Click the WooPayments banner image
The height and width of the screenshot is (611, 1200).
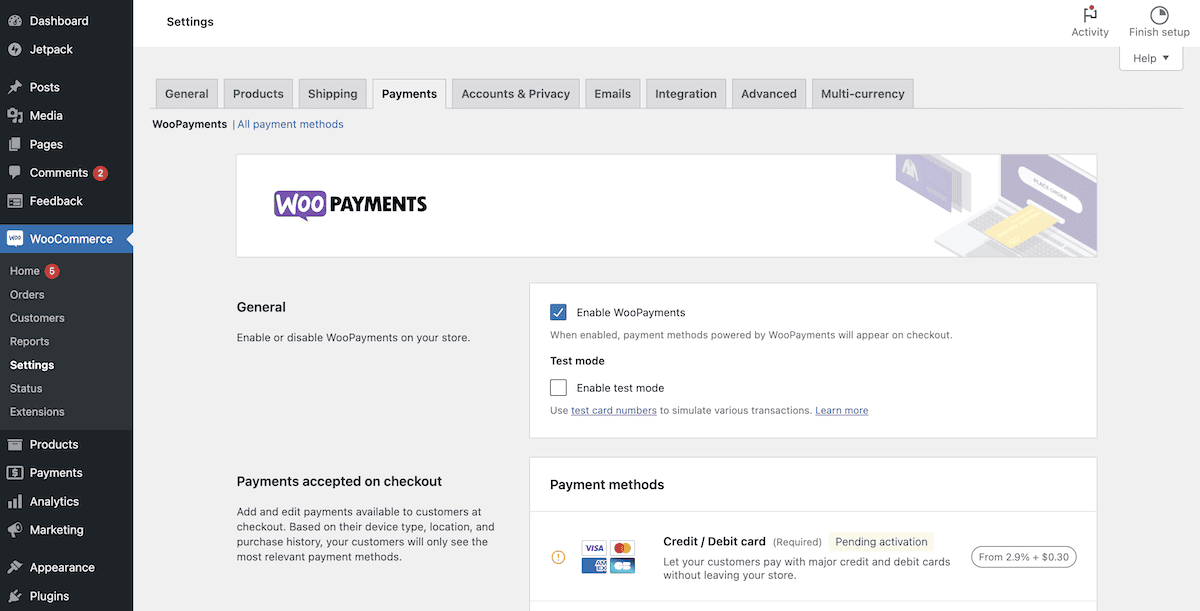(666, 205)
